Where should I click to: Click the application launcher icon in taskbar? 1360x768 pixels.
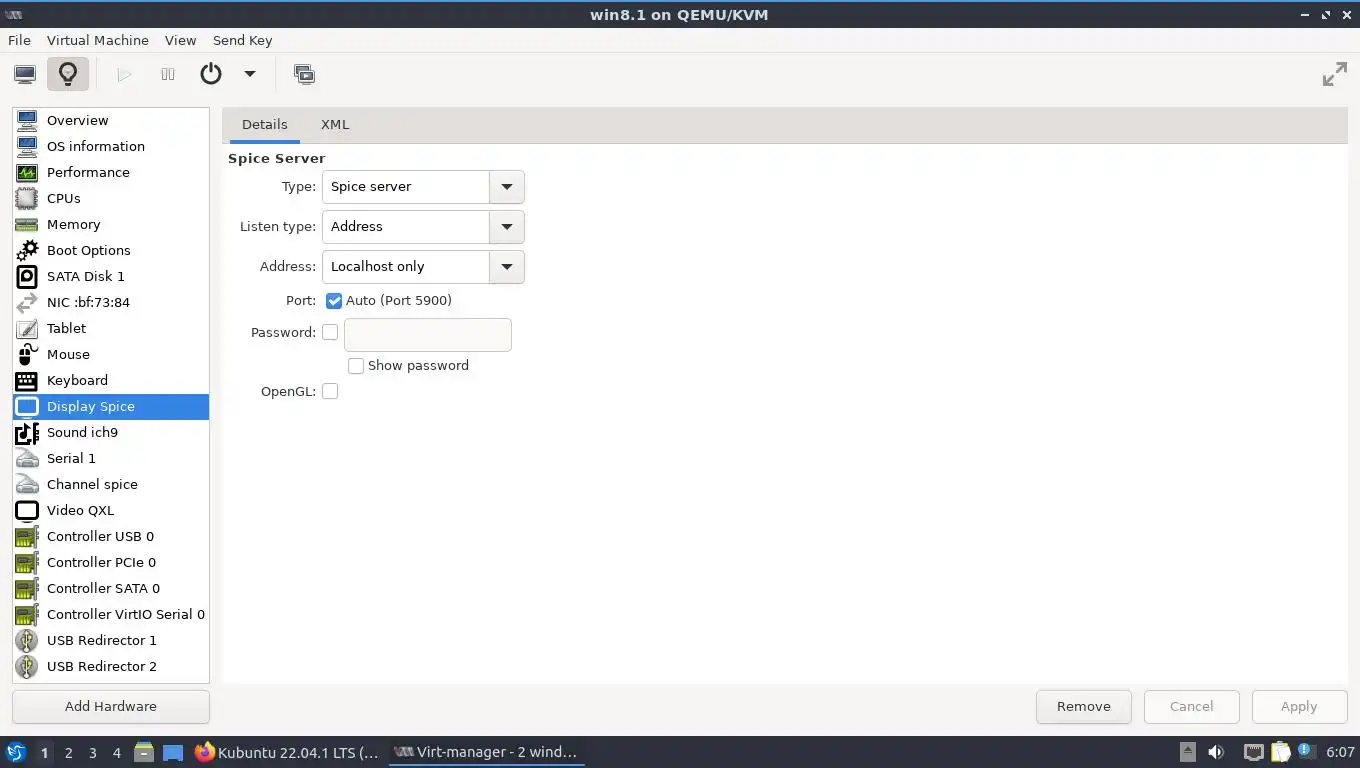[15, 752]
